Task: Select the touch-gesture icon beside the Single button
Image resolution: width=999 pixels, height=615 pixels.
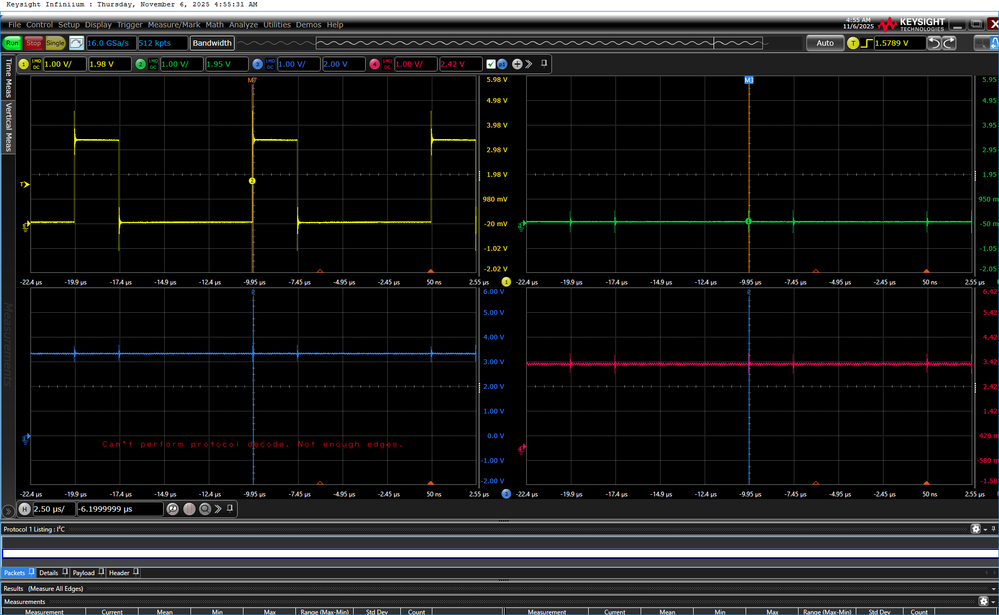Action: (x=76, y=43)
